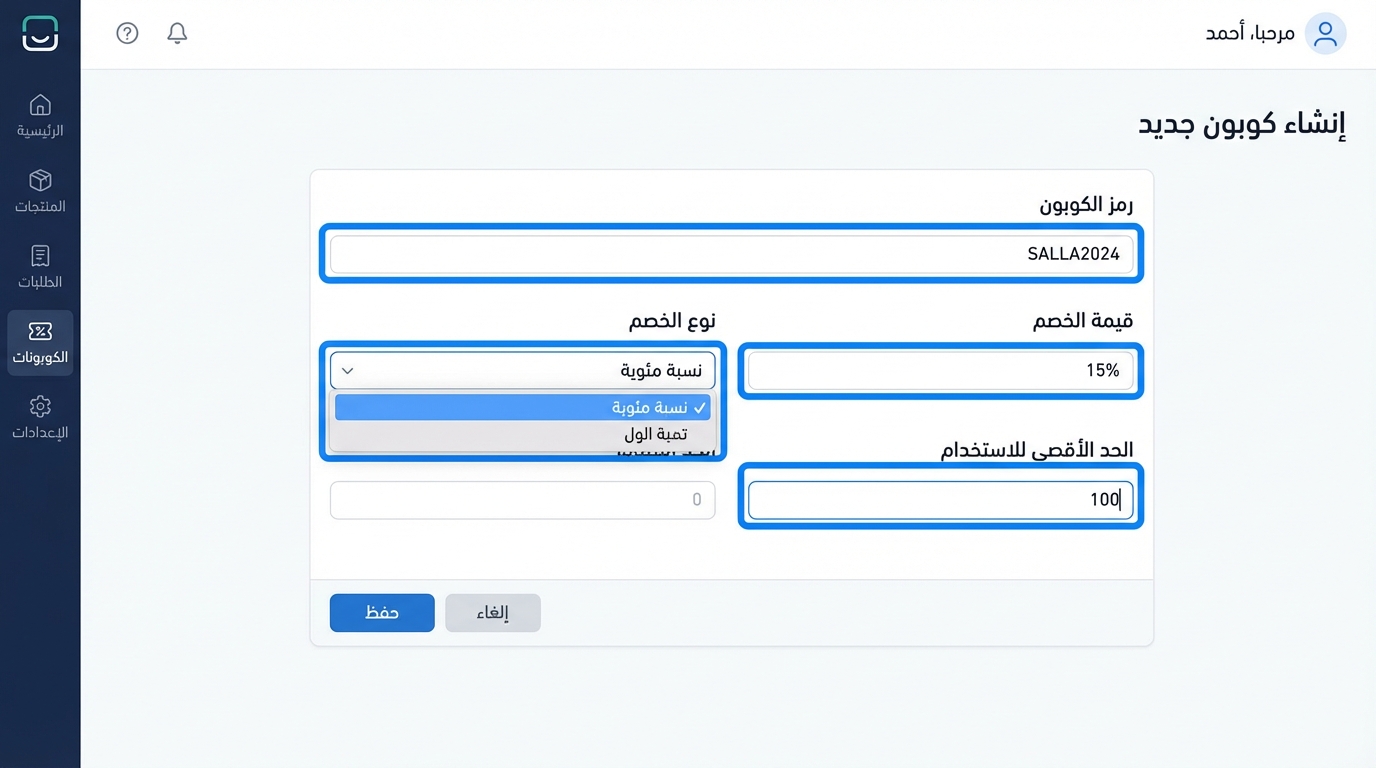Click the مرحبا، أحمد greeting text

tap(1250, 34)
